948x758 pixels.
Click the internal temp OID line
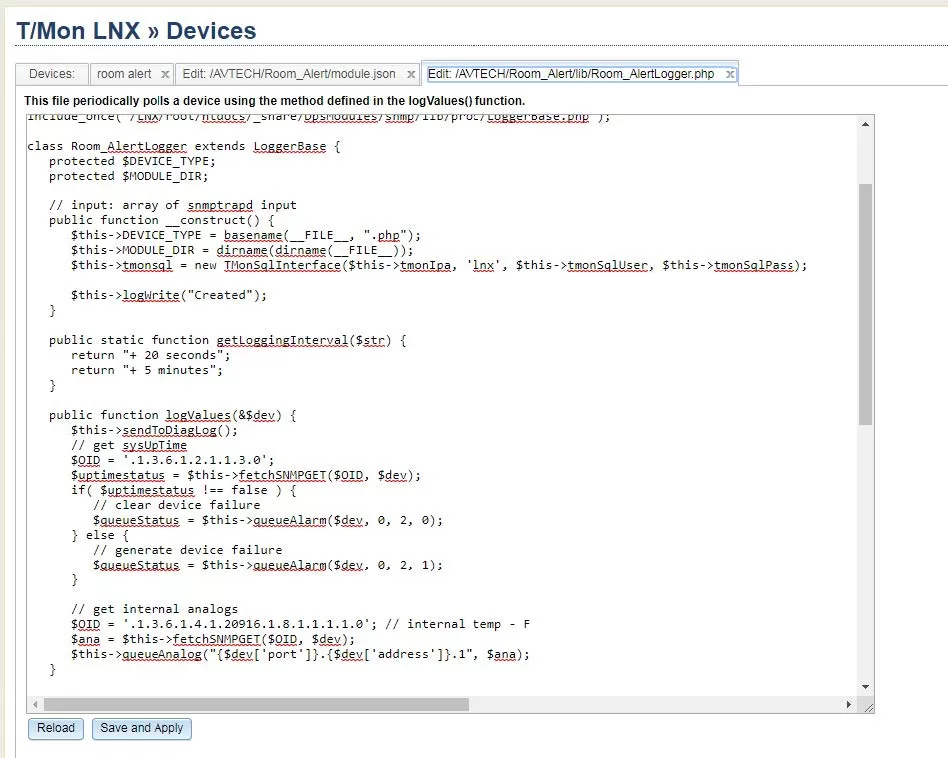(300, 624)
